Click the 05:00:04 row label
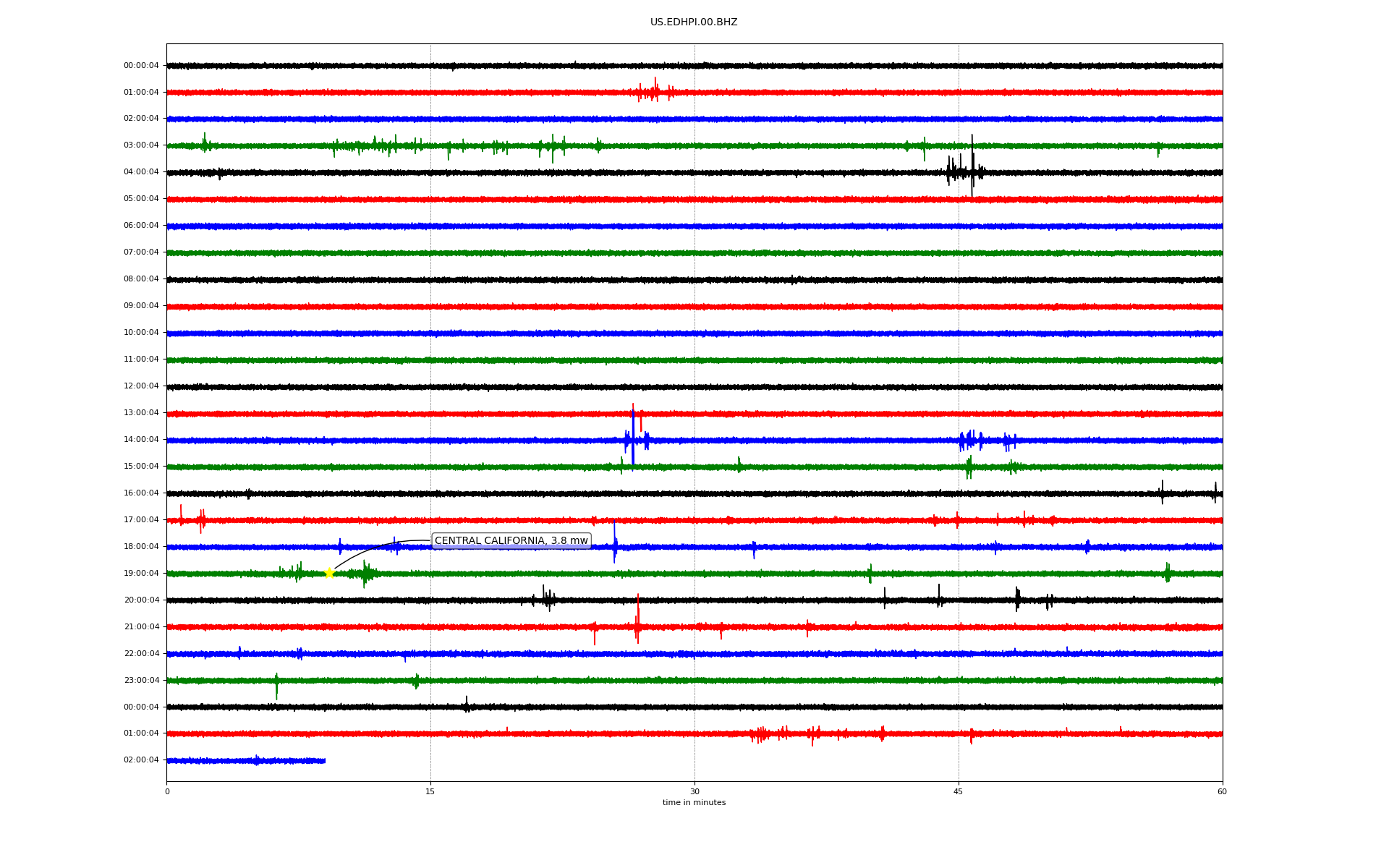The height and width of the screenshot is (868, 1389). point(141,199)
